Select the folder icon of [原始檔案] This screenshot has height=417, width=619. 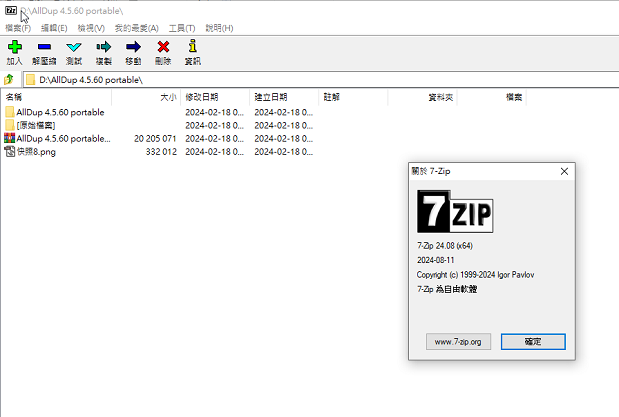coord(10,125)
